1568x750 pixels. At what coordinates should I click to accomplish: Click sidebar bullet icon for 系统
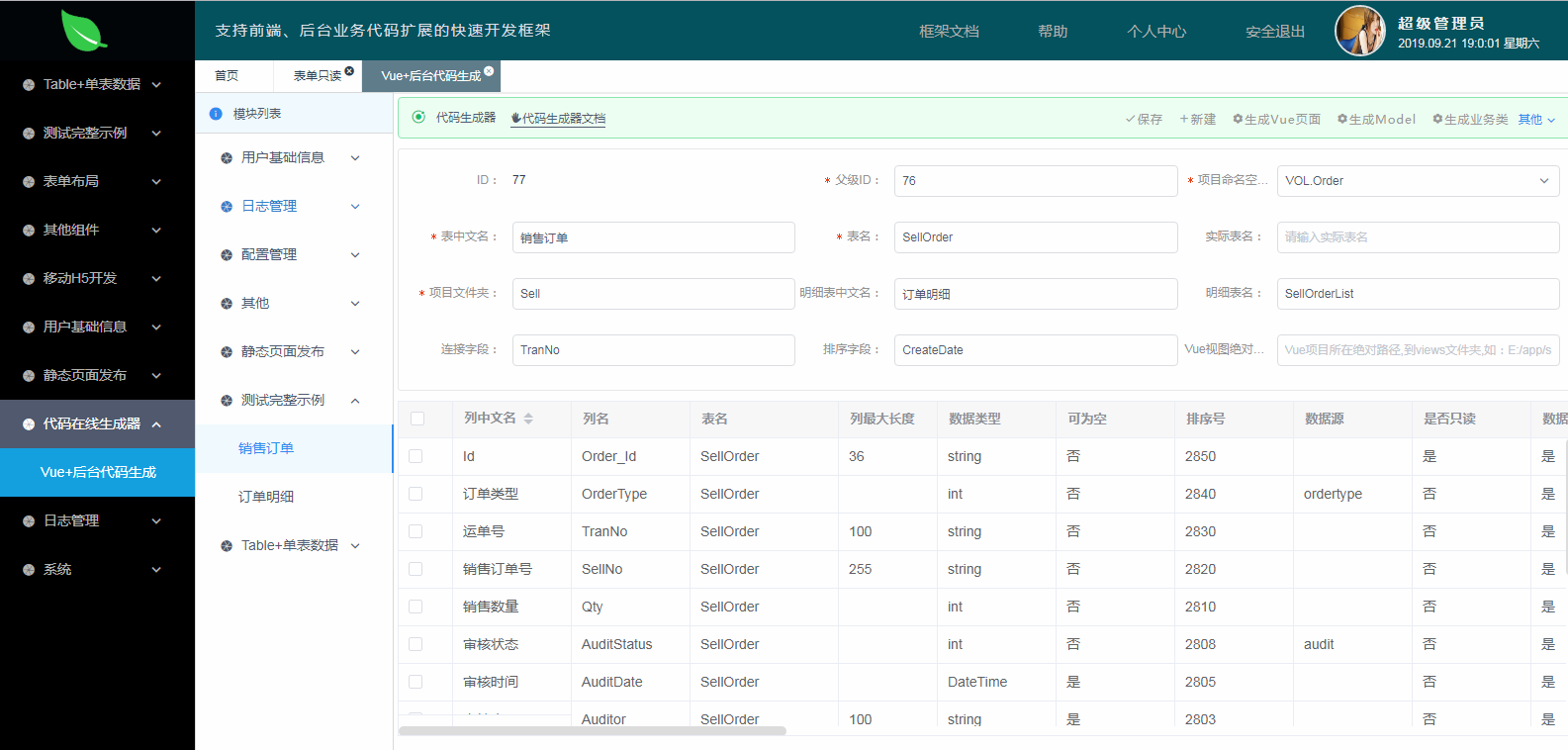(29, 570)
